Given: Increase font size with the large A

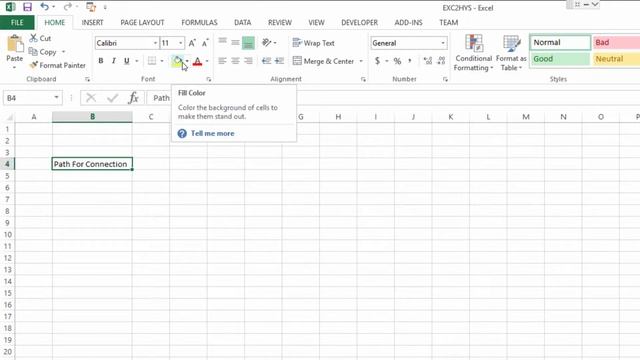Looking at the screenshot, I should [192, 43].
